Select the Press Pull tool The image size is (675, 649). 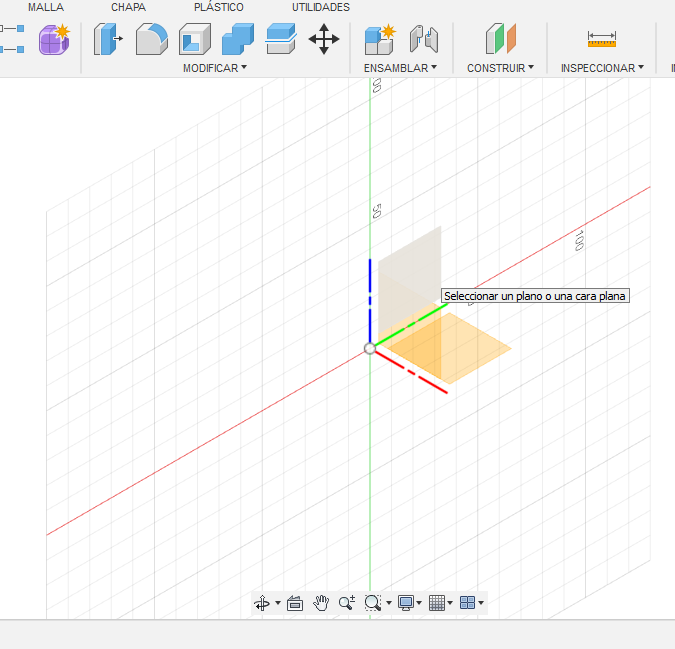click(108, 39)
